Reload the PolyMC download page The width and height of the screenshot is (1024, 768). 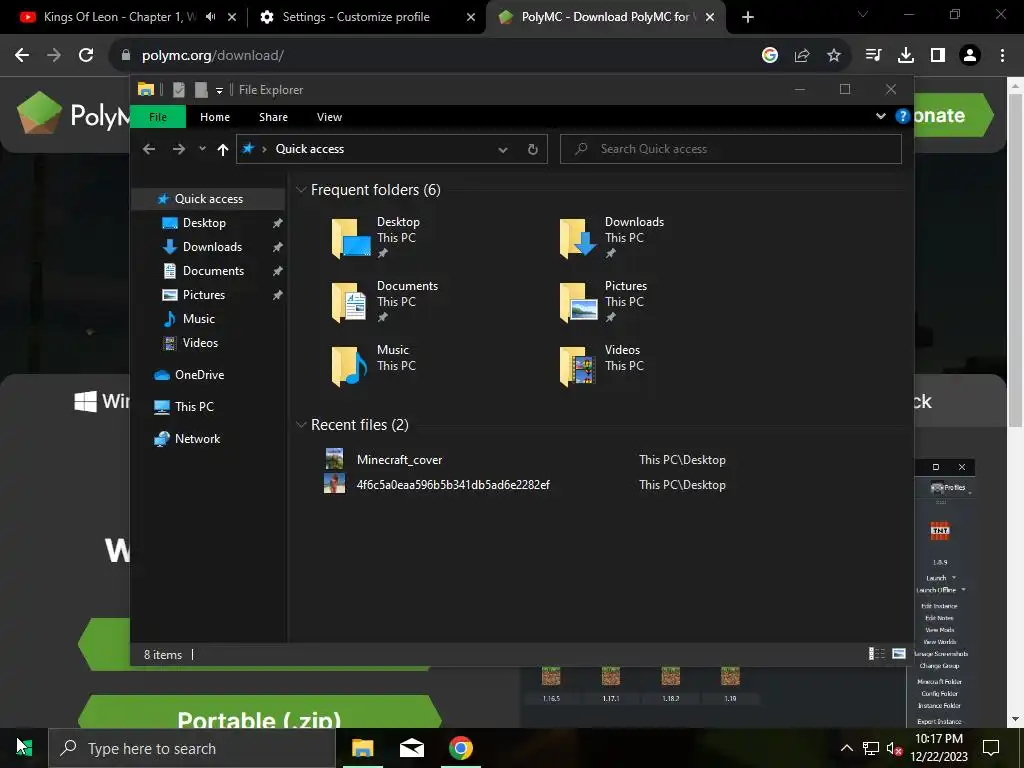tap(86, 56)
